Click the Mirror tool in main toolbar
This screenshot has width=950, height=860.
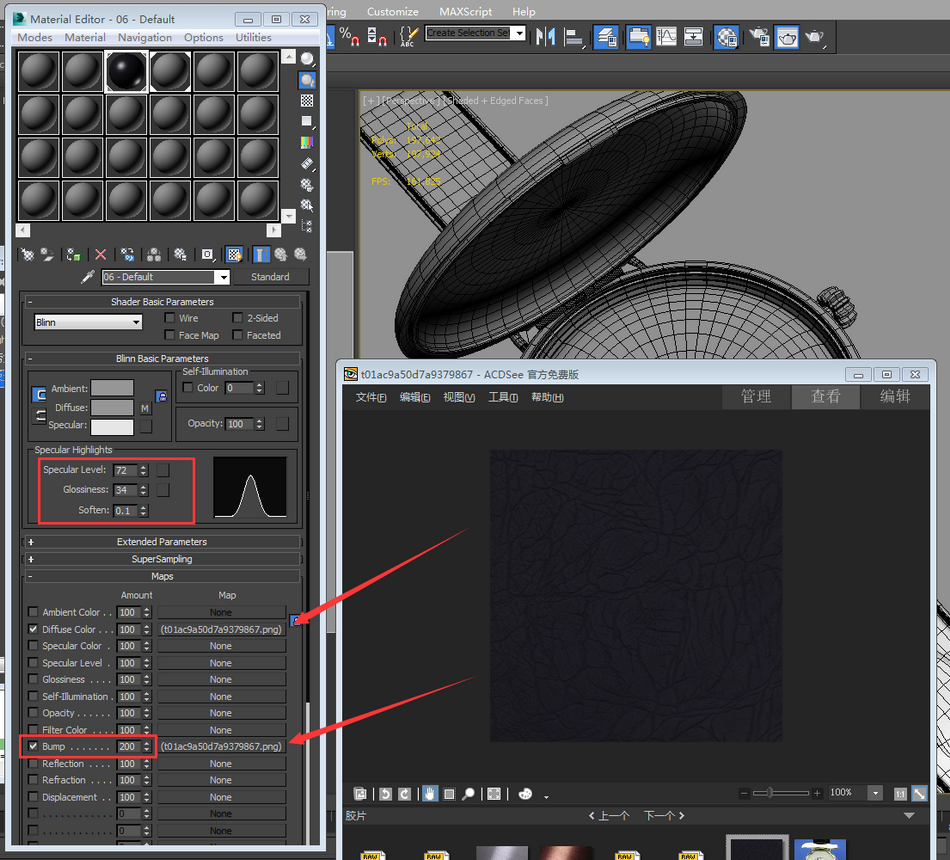[x=545, y=37]
